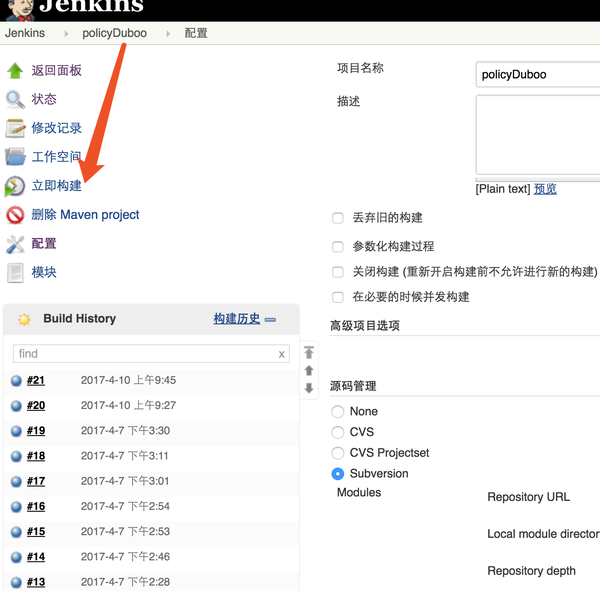This screenshot has height=591, width=600.
Task: Click the green up-arrow icon for 返回面板
Action: (15, 70)
